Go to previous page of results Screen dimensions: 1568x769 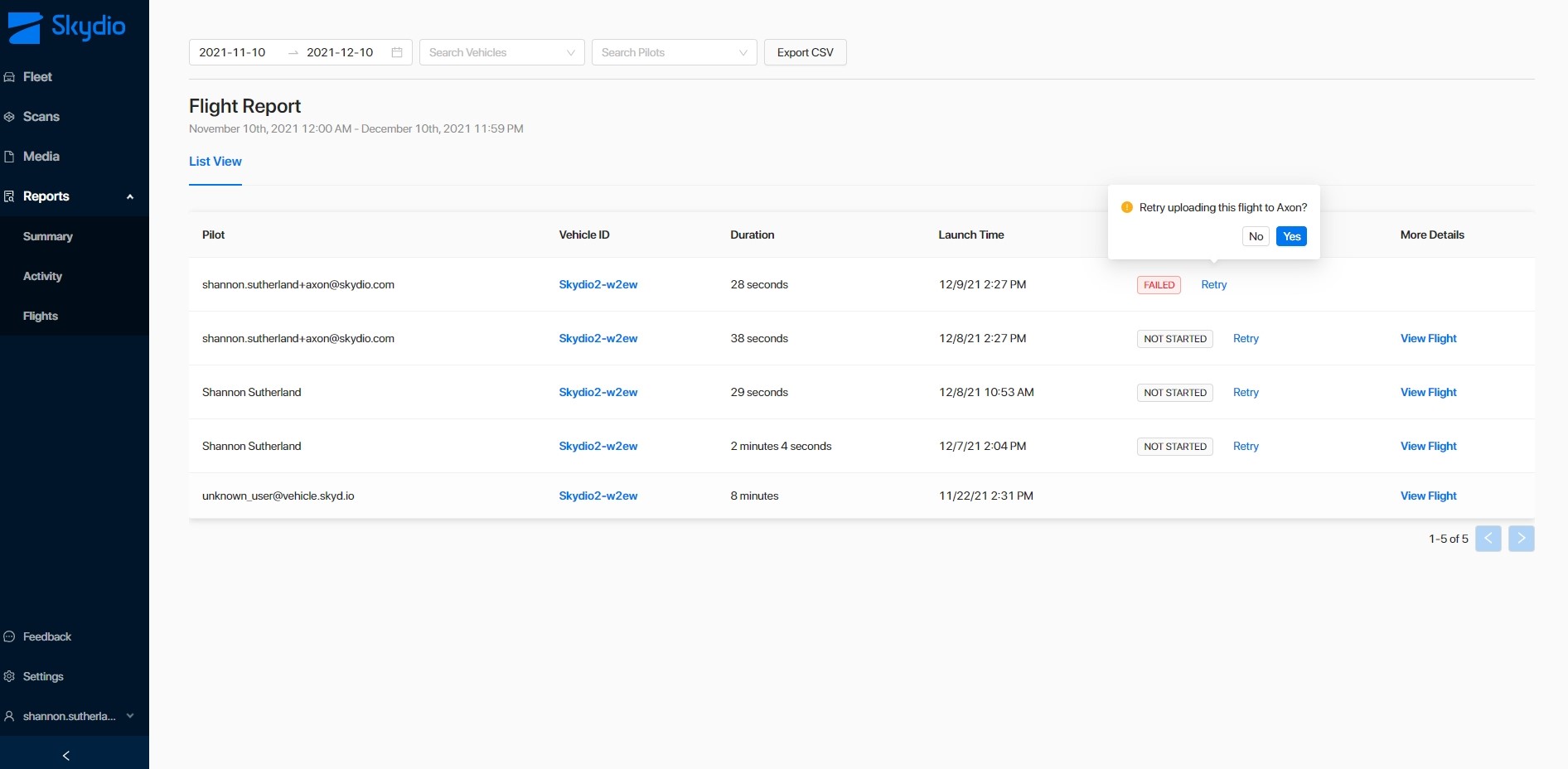click(x=1488, y=539)
